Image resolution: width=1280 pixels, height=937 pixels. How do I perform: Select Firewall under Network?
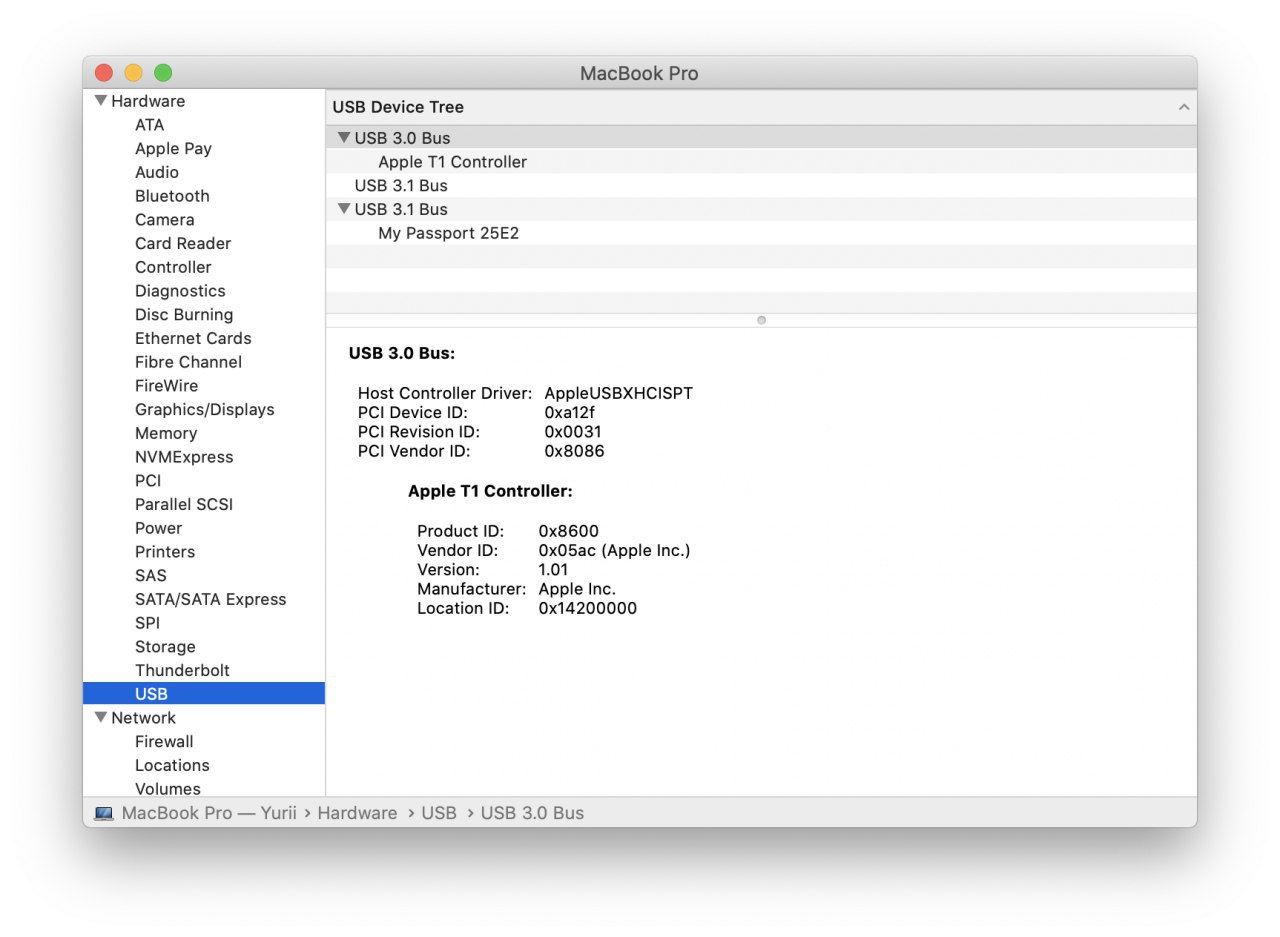point(164,742)
